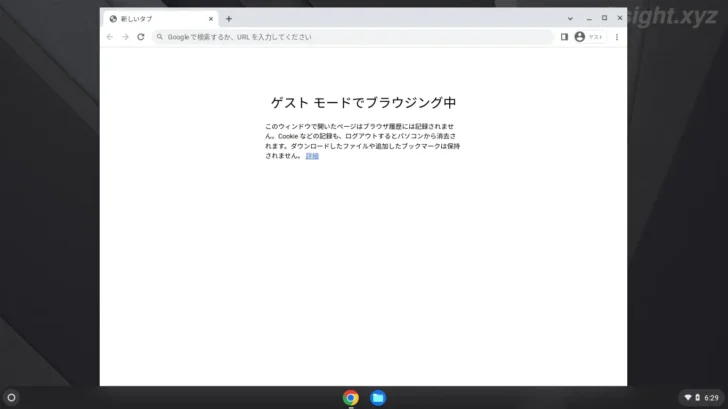Select the 新しいタブ tab
Viewport: 728px width, 409px height.
tap(160, 19)
